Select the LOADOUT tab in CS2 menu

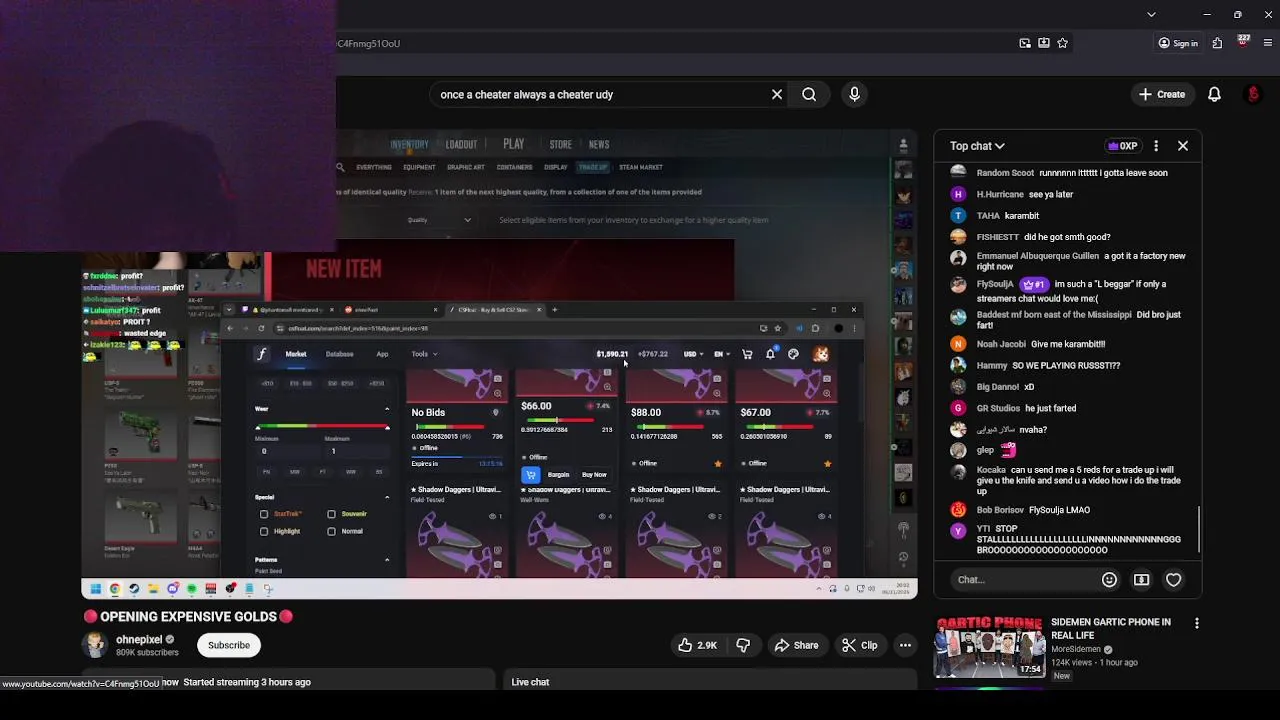tap(461, 145)
